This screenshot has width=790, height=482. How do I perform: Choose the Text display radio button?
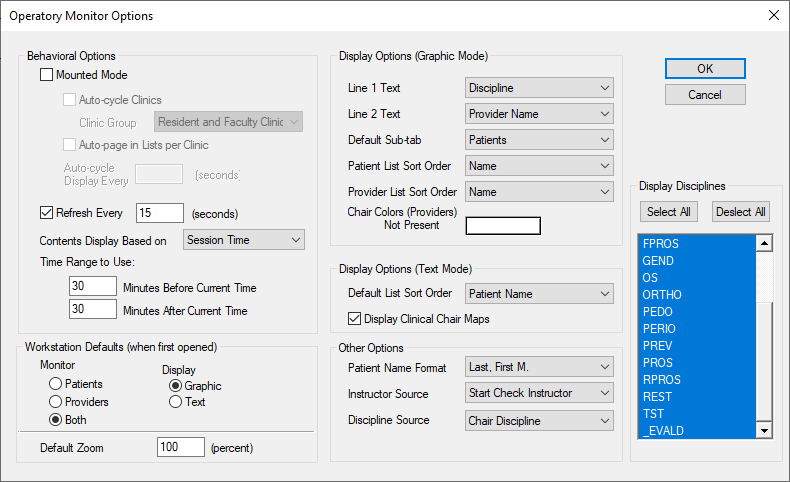[x=175, y=402]
